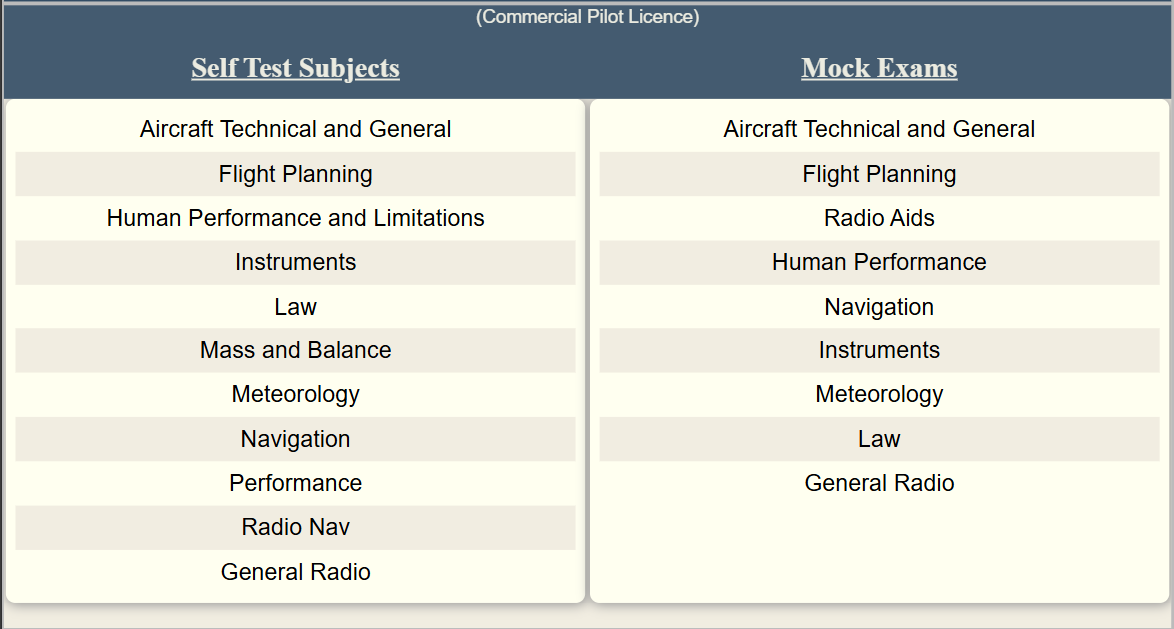Select Instruments in the Mock Exams list
This screenshot has width=1174, height=629.
point(879,350)
